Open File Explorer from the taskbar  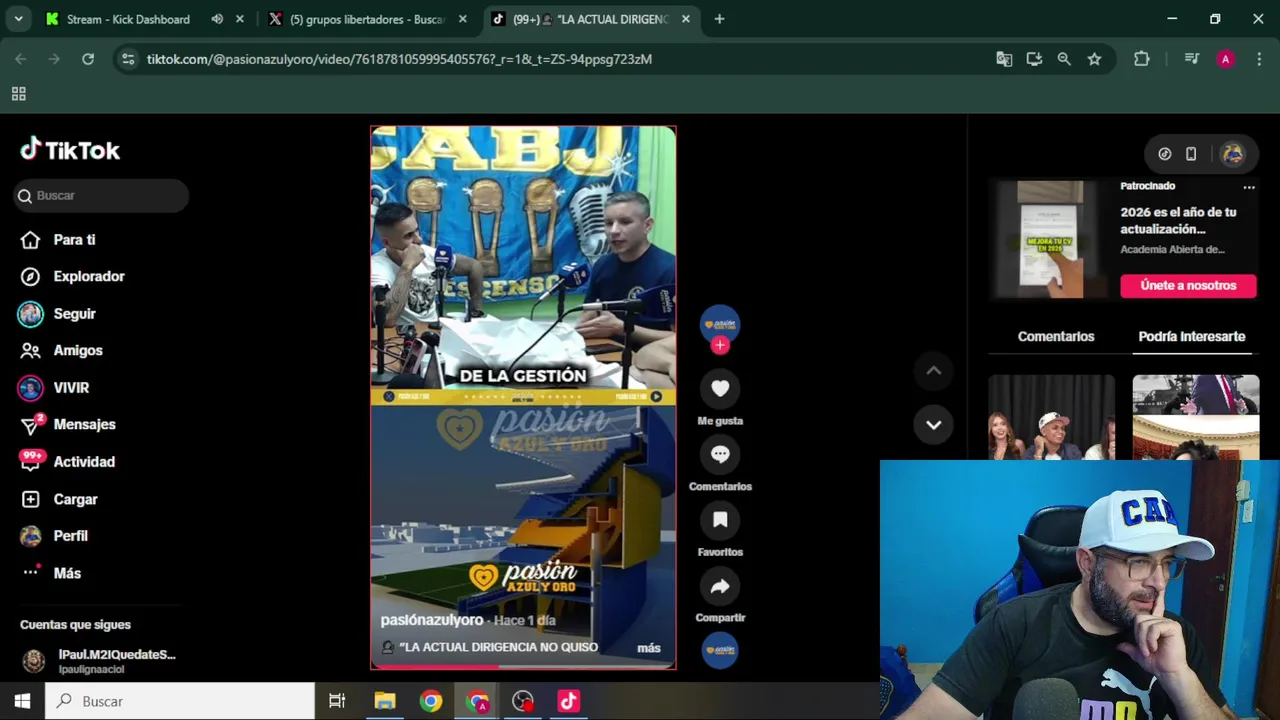[385, 701]
